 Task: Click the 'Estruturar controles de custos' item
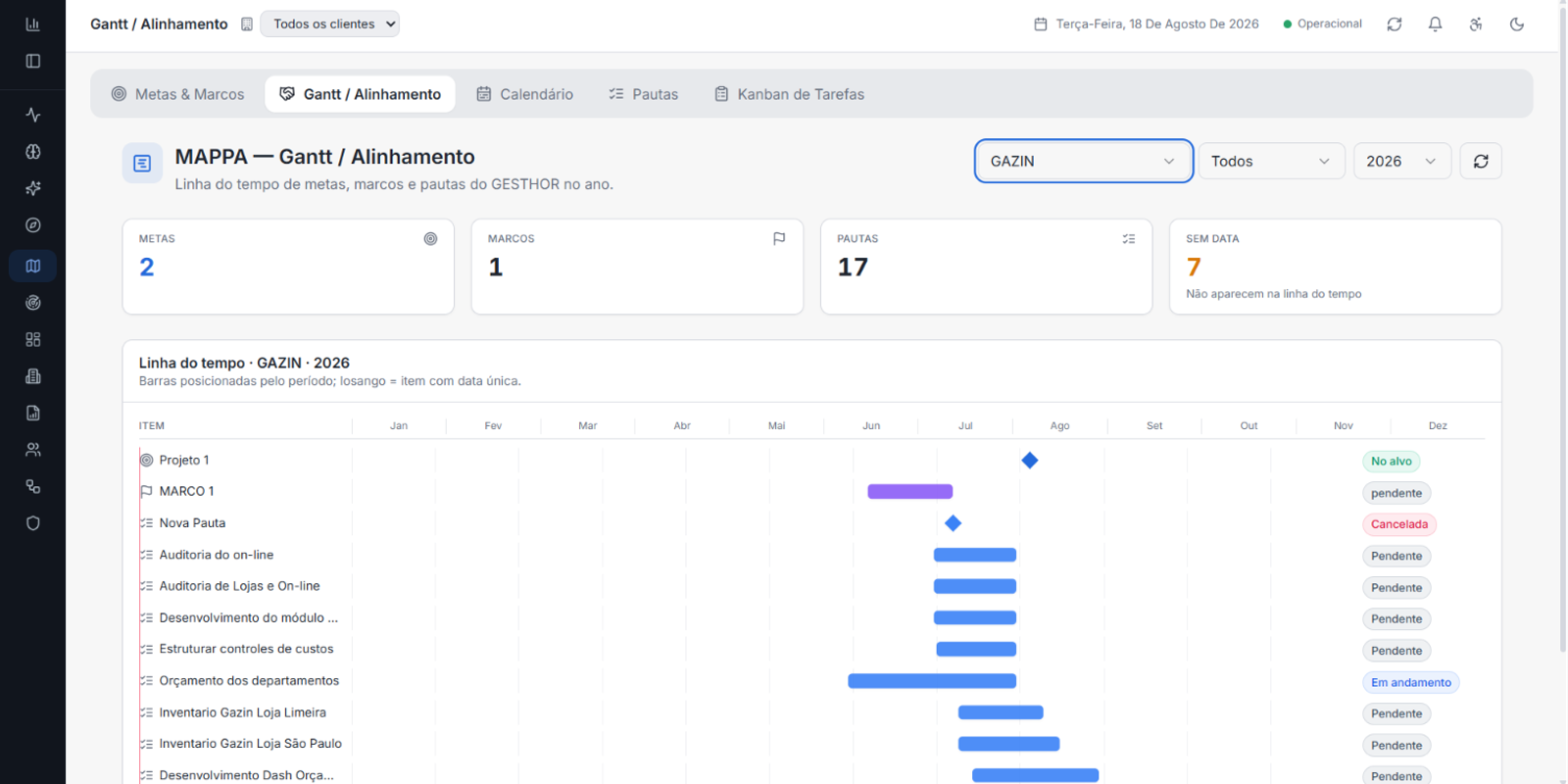pyautogui.click(x=246, y=649)
